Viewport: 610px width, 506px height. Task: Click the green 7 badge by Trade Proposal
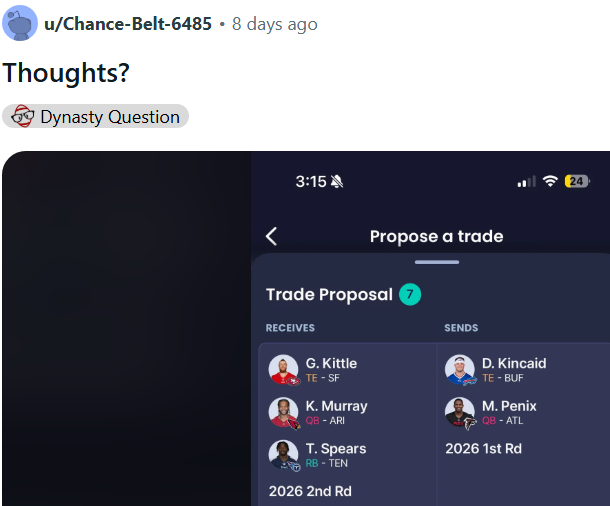coord(410,294)
